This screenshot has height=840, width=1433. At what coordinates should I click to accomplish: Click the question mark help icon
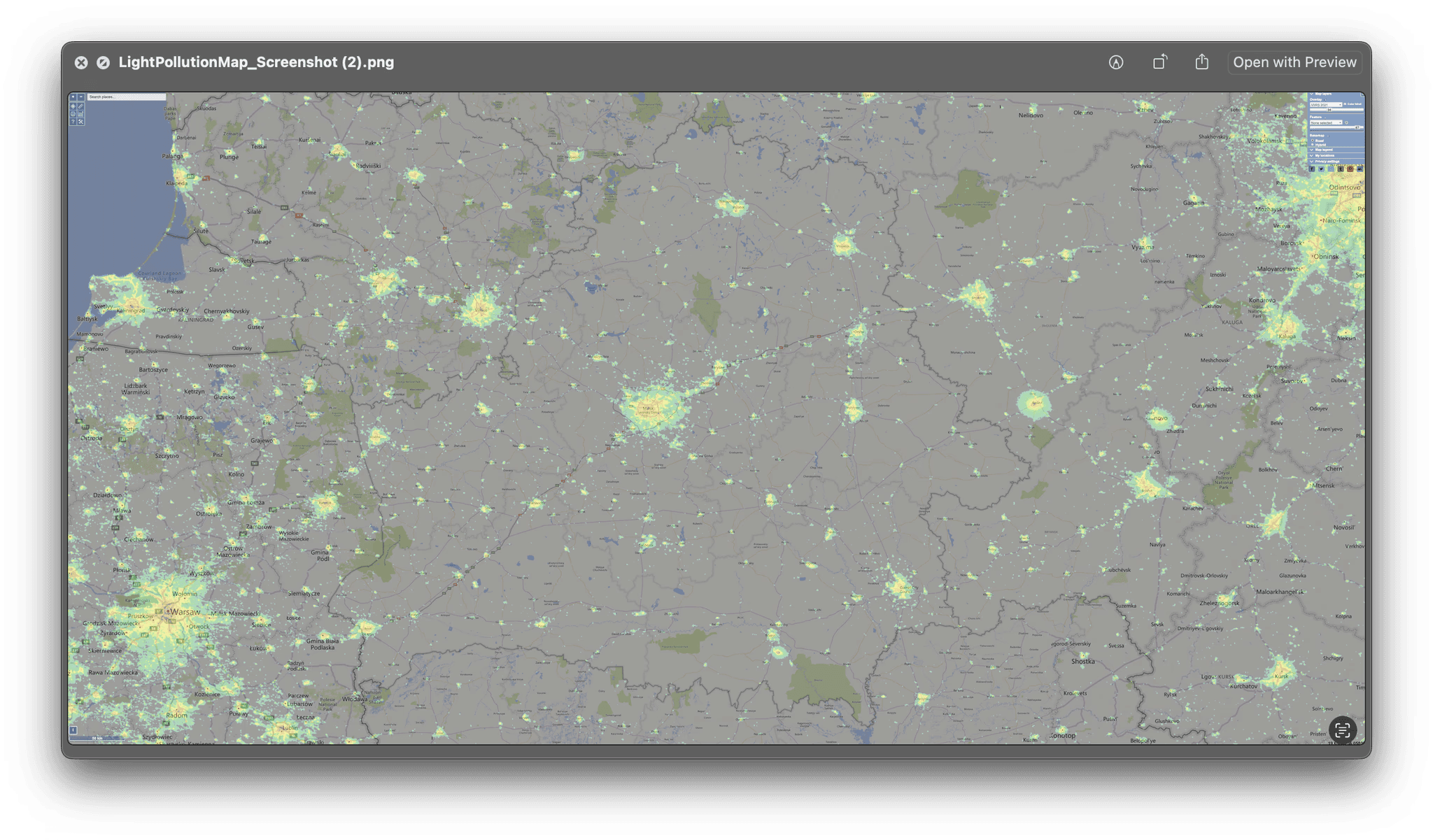pyautogui.click(x=73, y=122)
